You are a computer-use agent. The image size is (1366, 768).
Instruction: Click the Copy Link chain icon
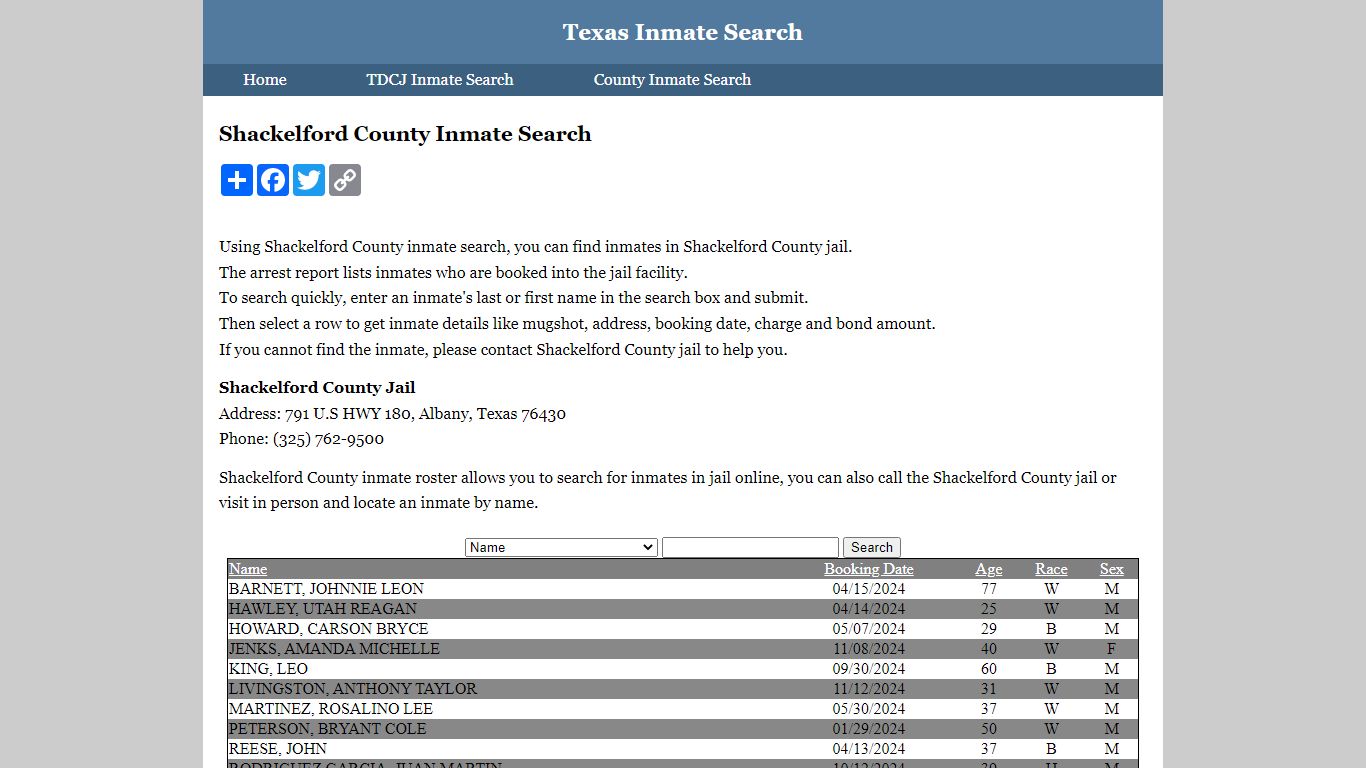tap(345, 180)
